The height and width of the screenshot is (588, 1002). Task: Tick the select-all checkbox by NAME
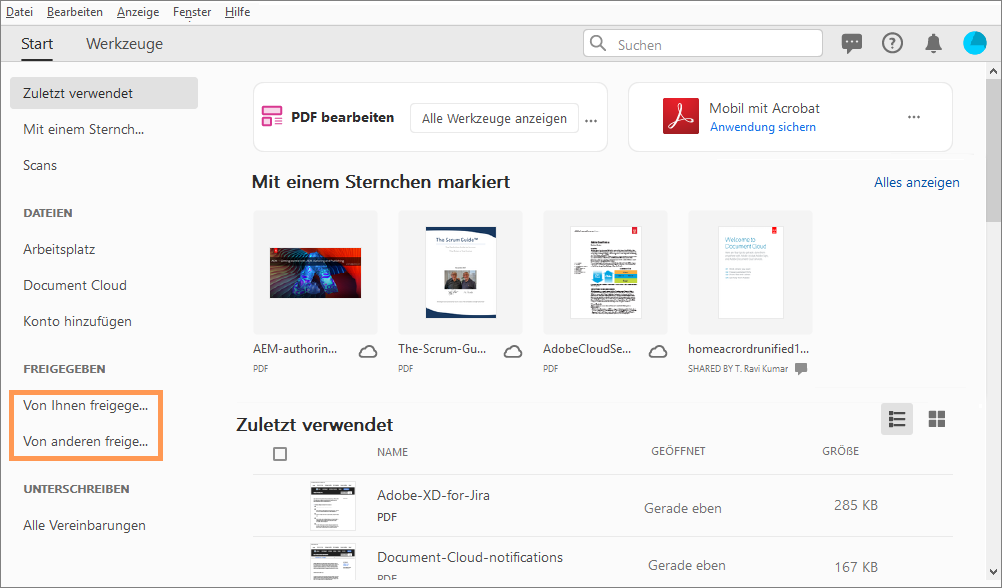280,454
